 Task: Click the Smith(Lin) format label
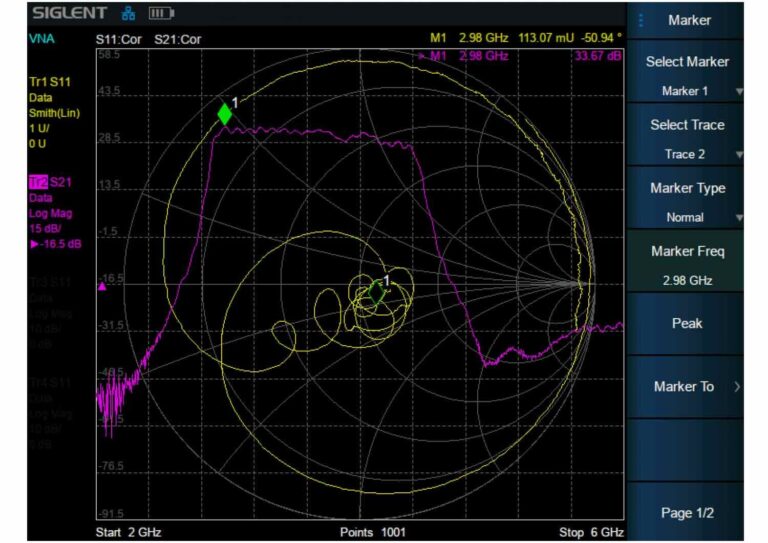click(54, 113)
